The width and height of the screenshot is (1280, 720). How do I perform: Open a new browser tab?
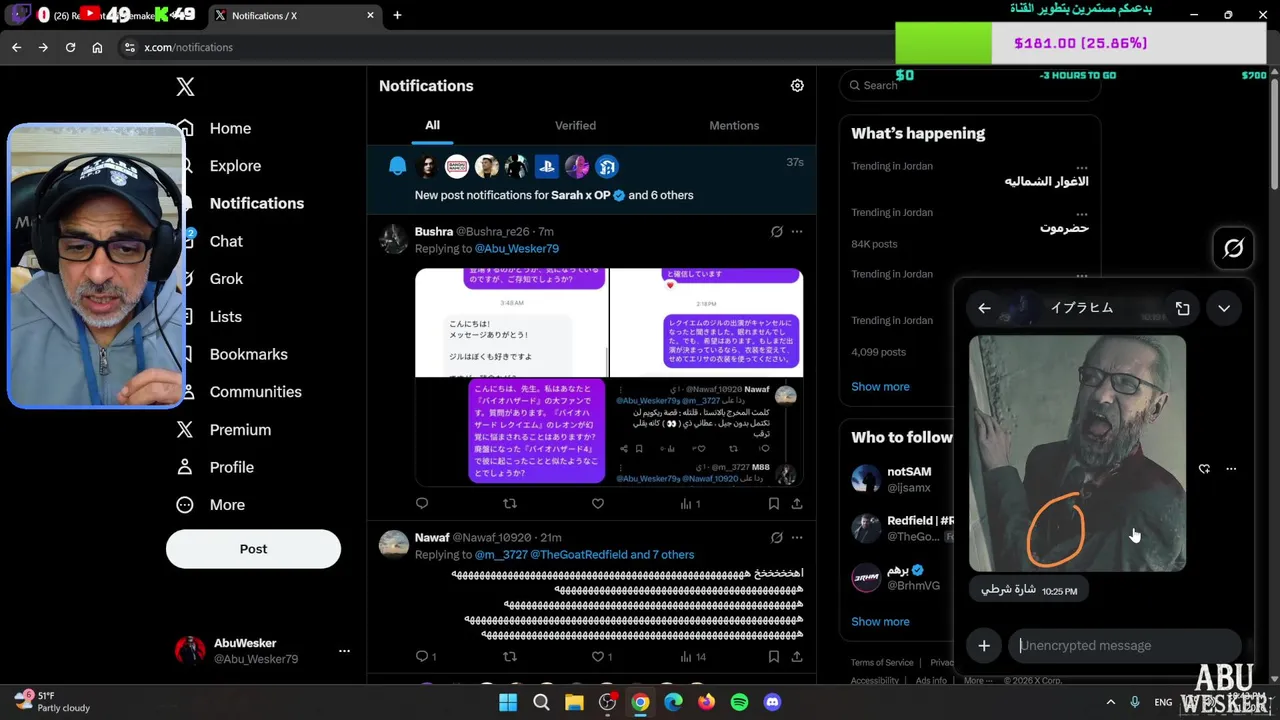click(x=397, y=15)
